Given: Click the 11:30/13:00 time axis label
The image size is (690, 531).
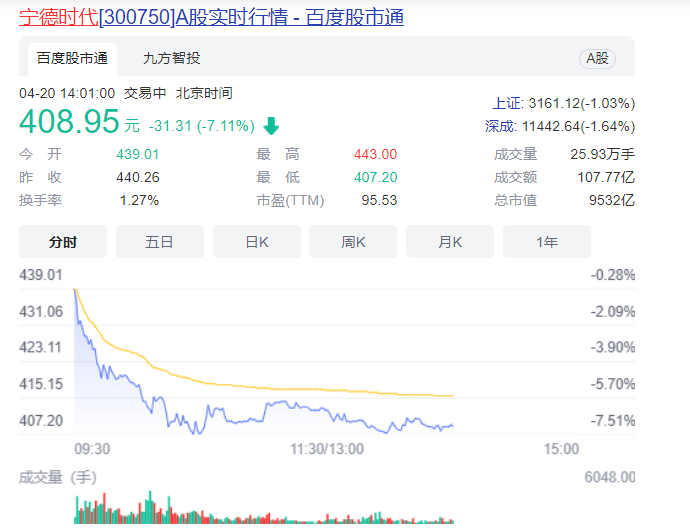Looking at the screenshot, I should [x=327, y=449].
